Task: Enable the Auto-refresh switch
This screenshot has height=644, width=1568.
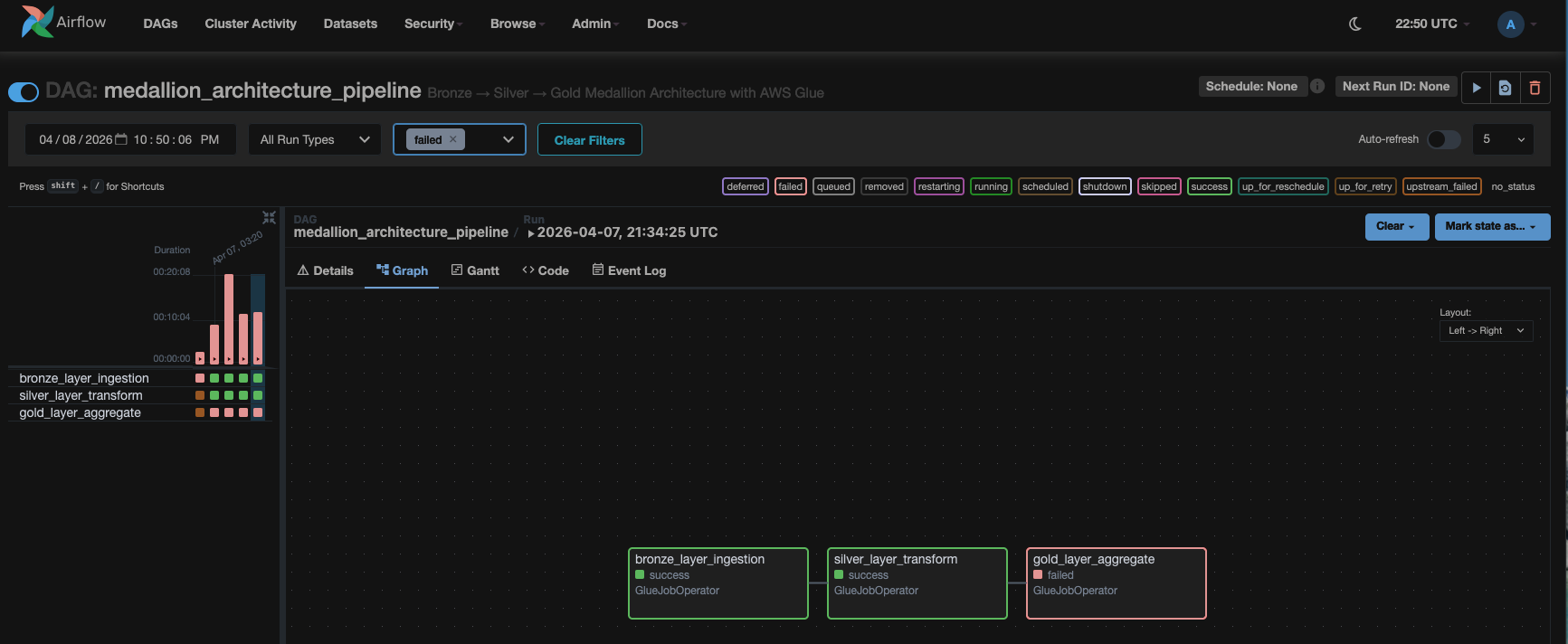Action: [1444, 139]
